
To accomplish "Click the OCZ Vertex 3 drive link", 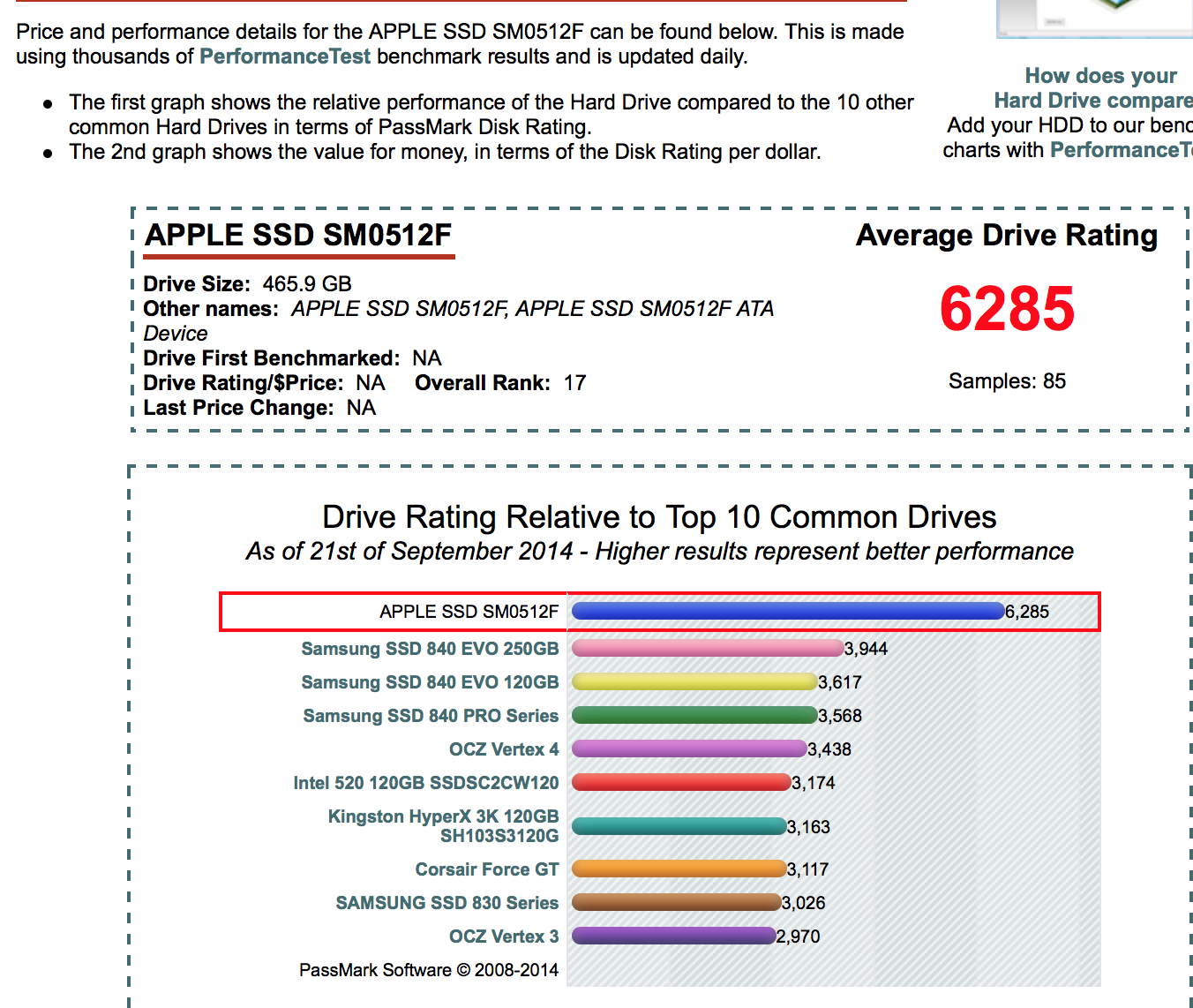I will pyautogui.click(x=504, y=937).
